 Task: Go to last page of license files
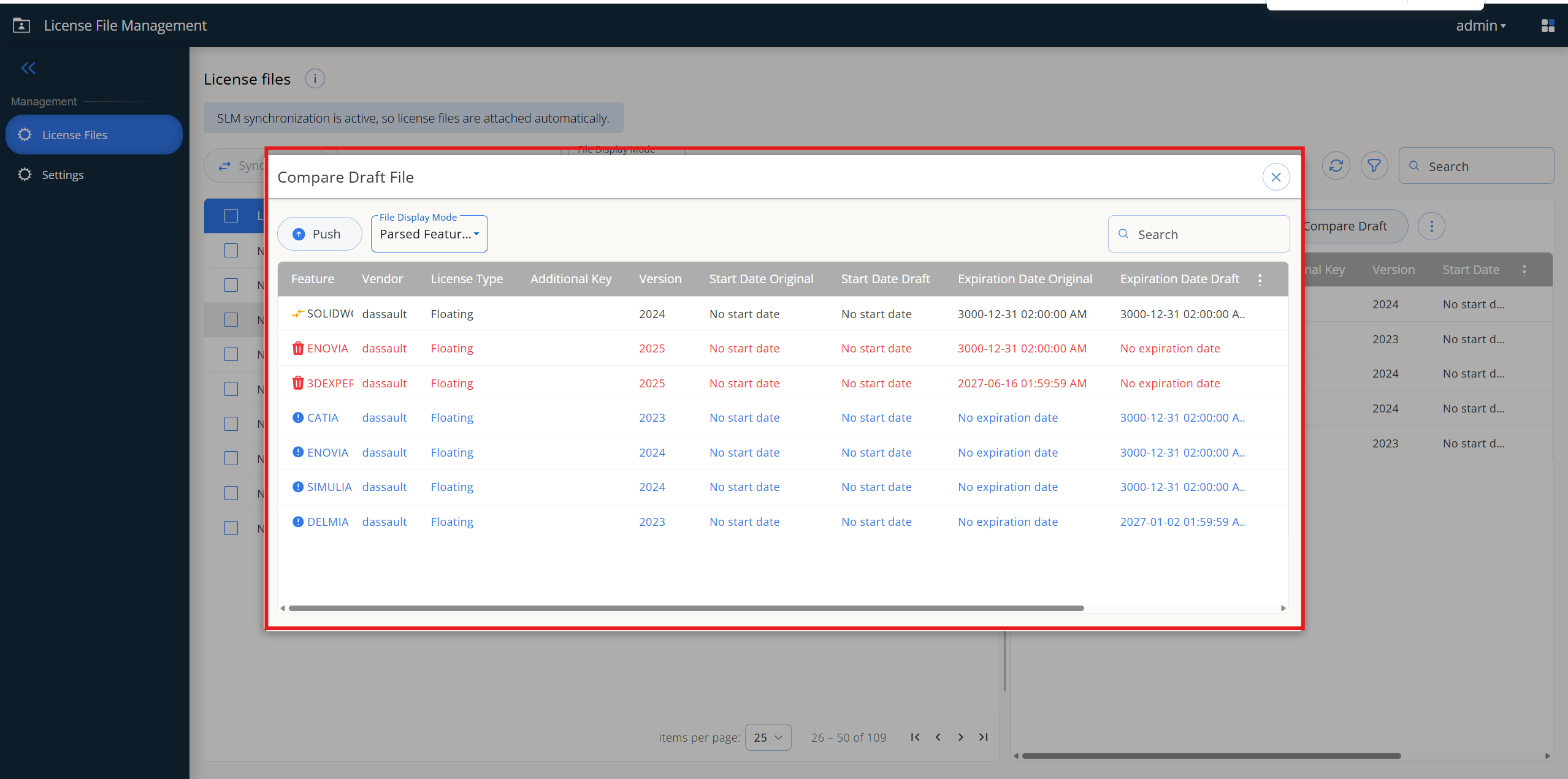pos(984,737)
